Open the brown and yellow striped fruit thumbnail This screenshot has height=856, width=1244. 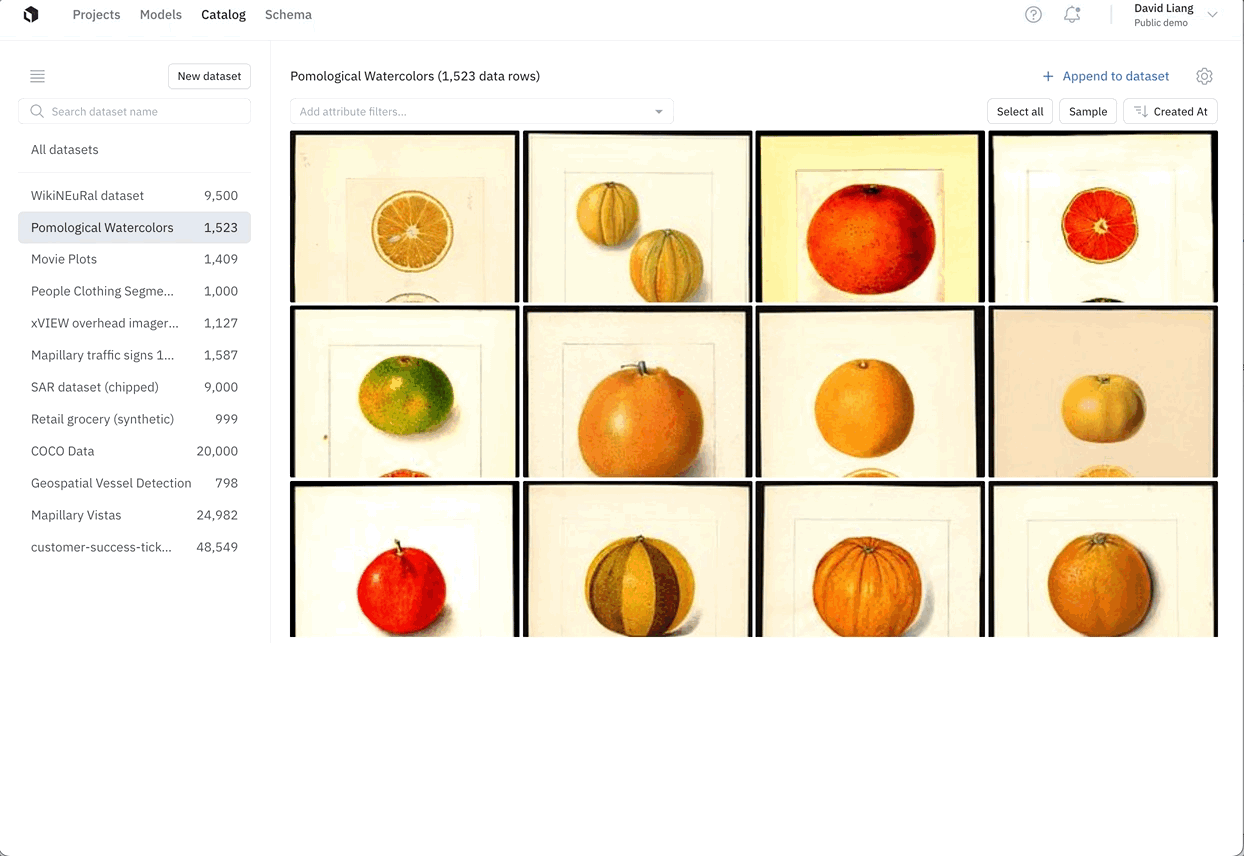click(637, 559)
